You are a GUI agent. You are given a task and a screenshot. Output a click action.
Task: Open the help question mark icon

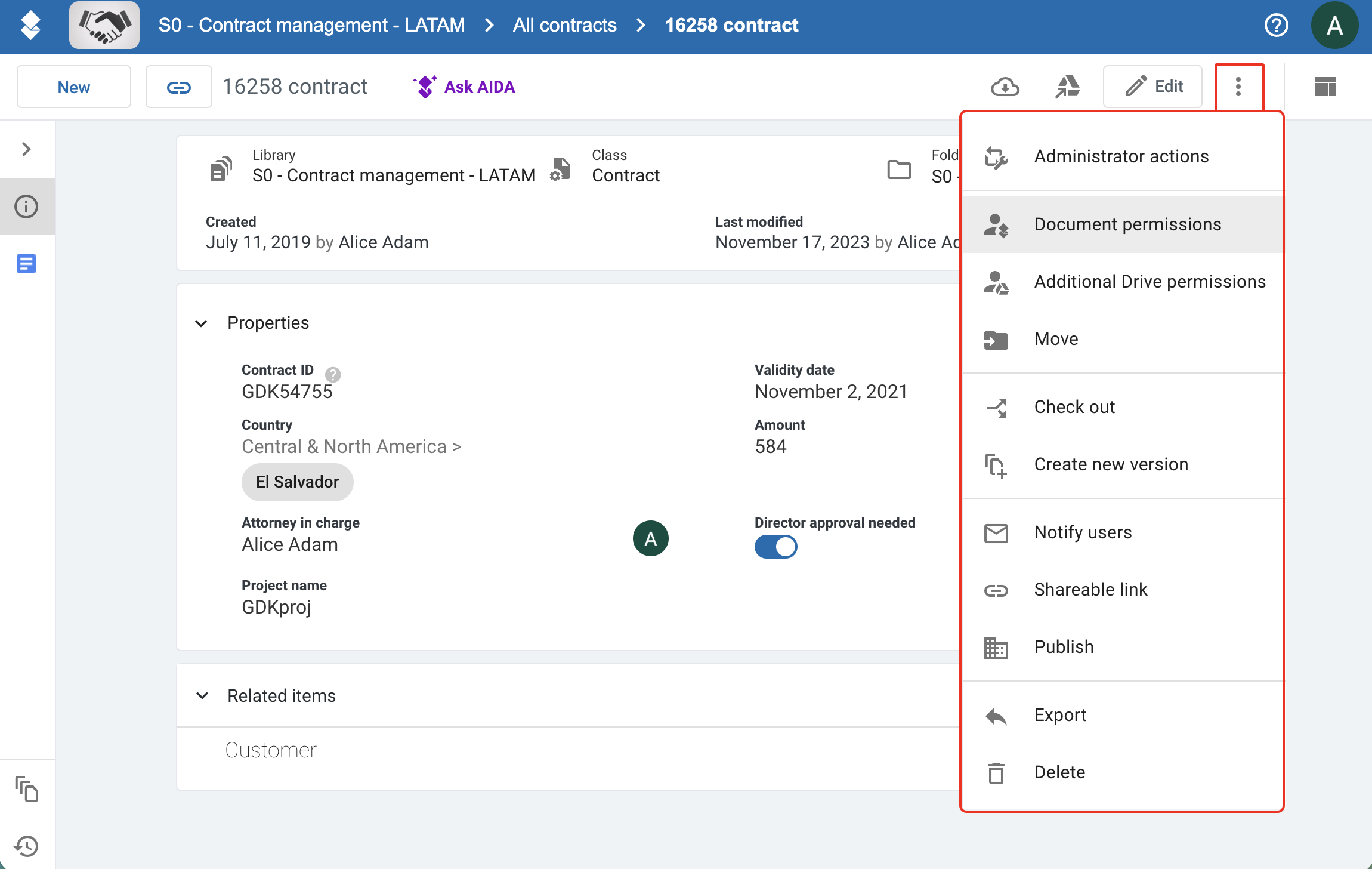tap(1276, 25)
